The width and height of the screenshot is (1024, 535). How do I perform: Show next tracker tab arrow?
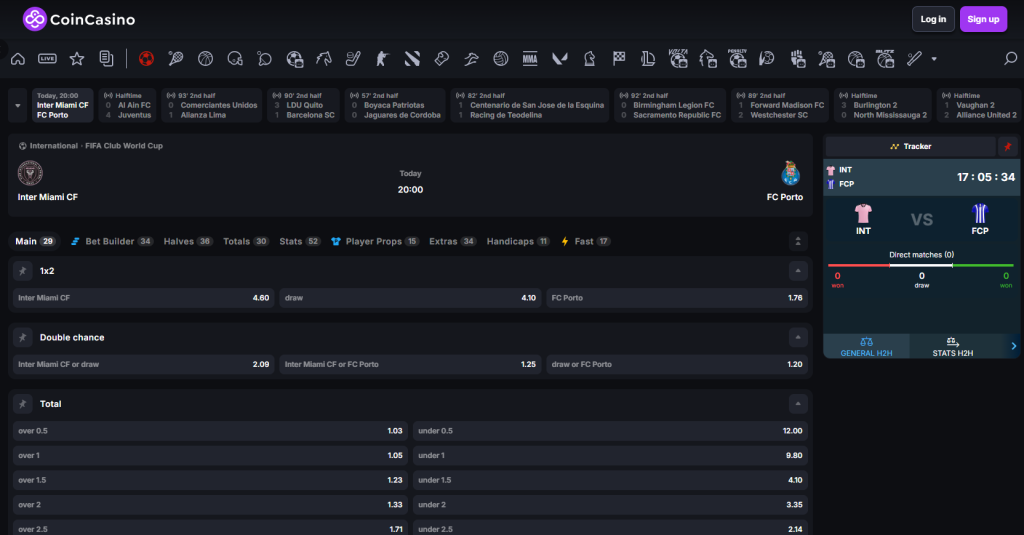point(1014,346)
